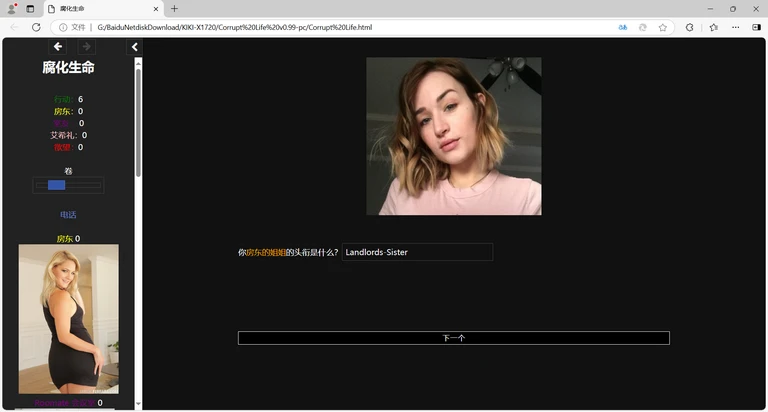
Task: Open a new browser tab
Action: pyautogui.click(x=174, y=8)
